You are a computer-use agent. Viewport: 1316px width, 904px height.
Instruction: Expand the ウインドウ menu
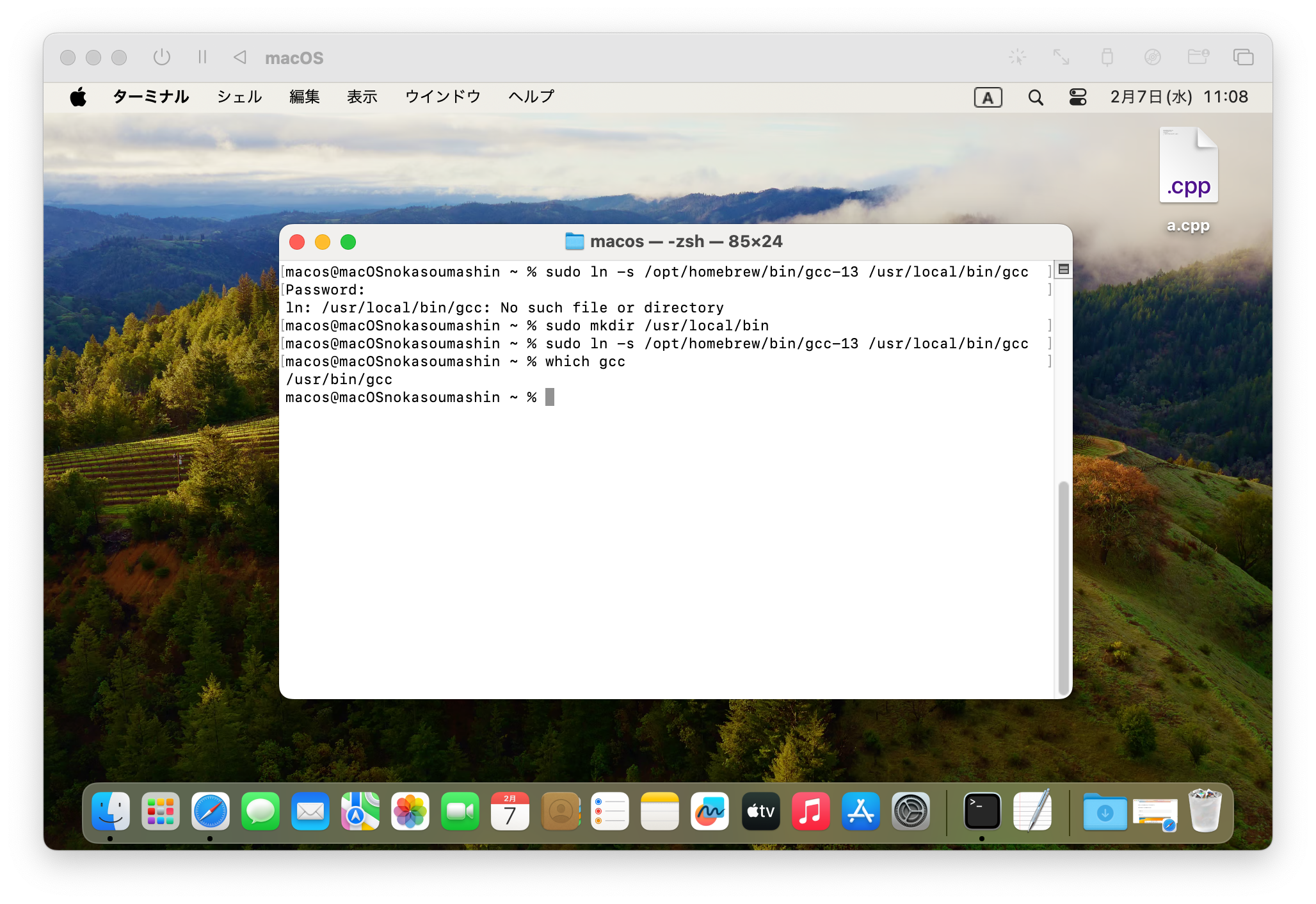point(442,97)
